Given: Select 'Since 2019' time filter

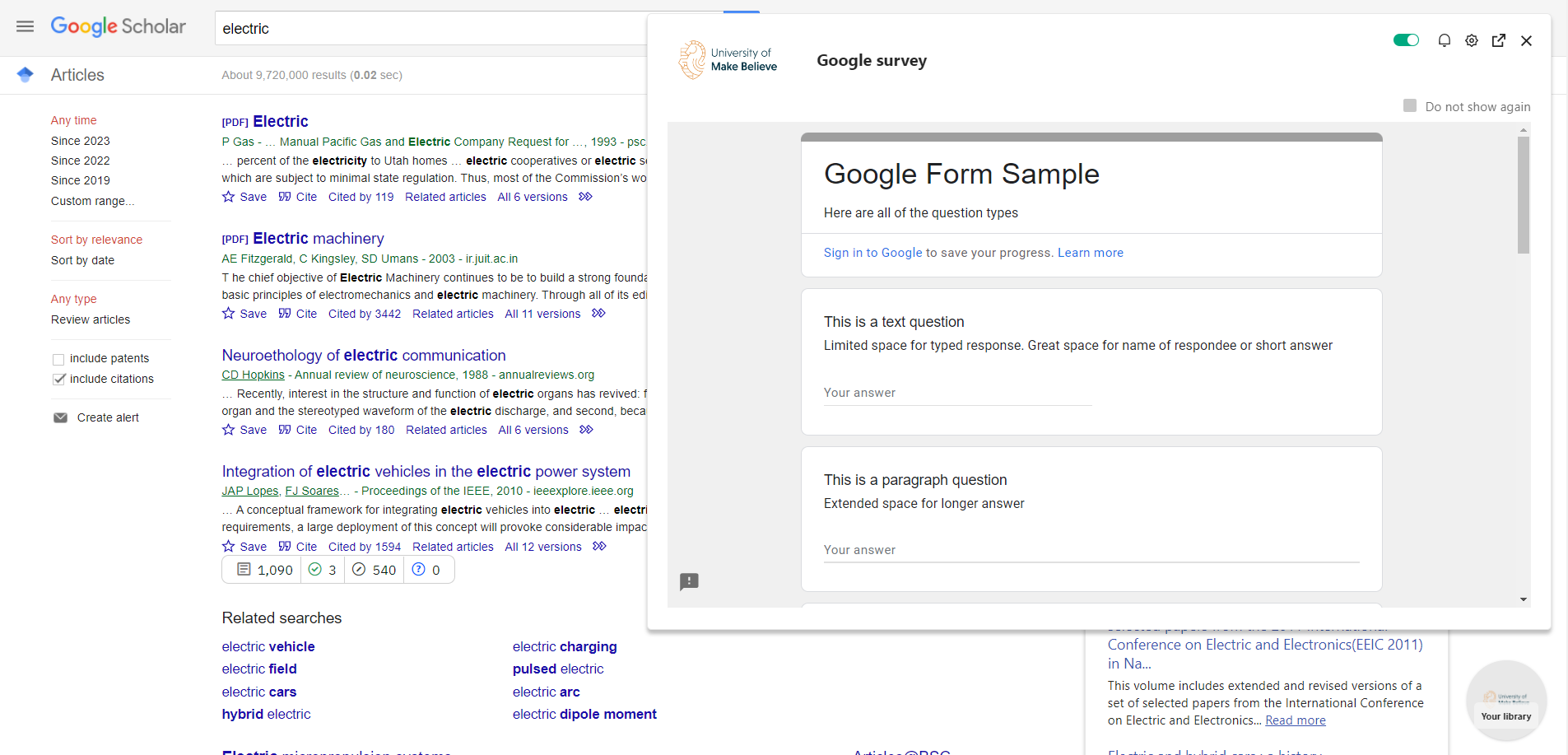Looking at the screenshot, I should tap(80, 180).
